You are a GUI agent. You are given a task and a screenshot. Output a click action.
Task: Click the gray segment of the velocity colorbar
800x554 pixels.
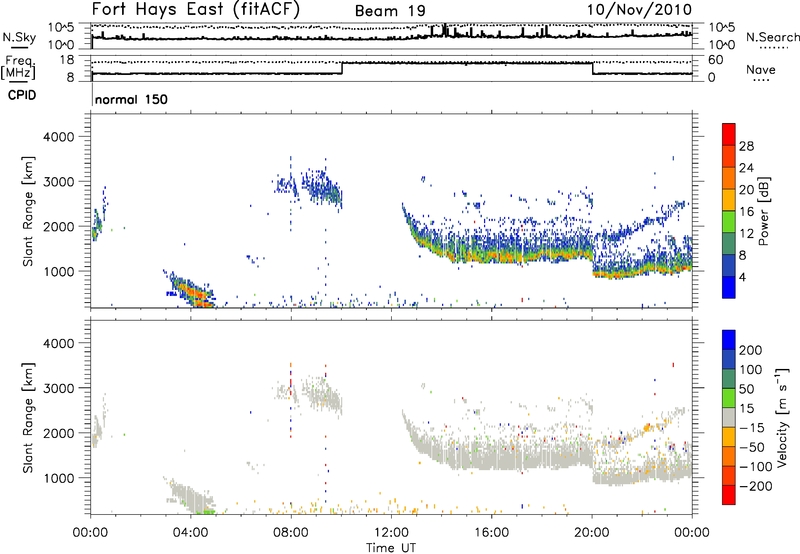(x=729, y=417)
